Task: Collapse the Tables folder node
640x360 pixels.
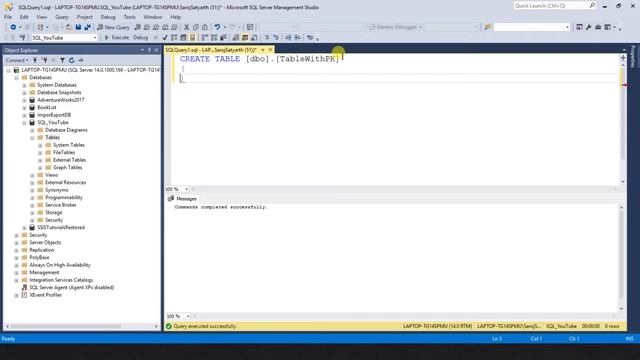Action: coord(32,138)
